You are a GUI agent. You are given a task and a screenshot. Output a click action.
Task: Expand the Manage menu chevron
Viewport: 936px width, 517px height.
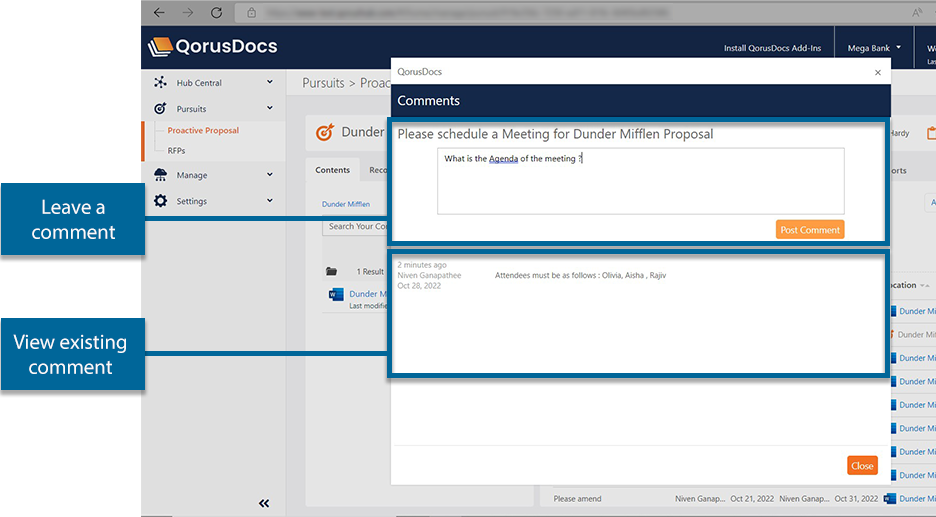(x=270, y=175)
